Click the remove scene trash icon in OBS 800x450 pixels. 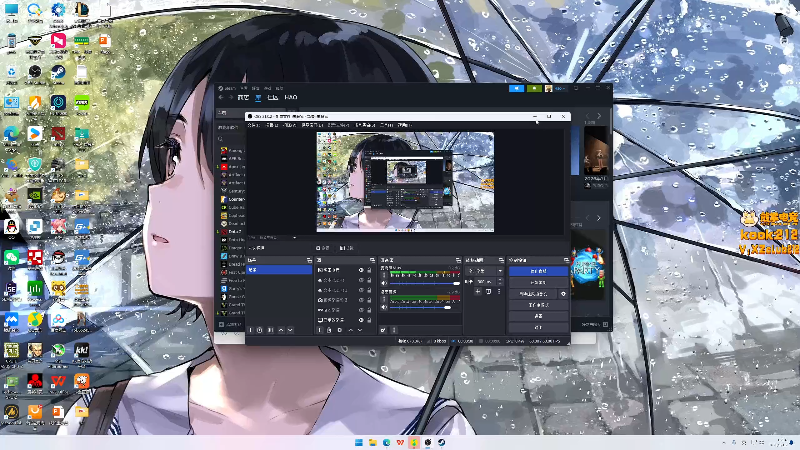click(260, 330)
